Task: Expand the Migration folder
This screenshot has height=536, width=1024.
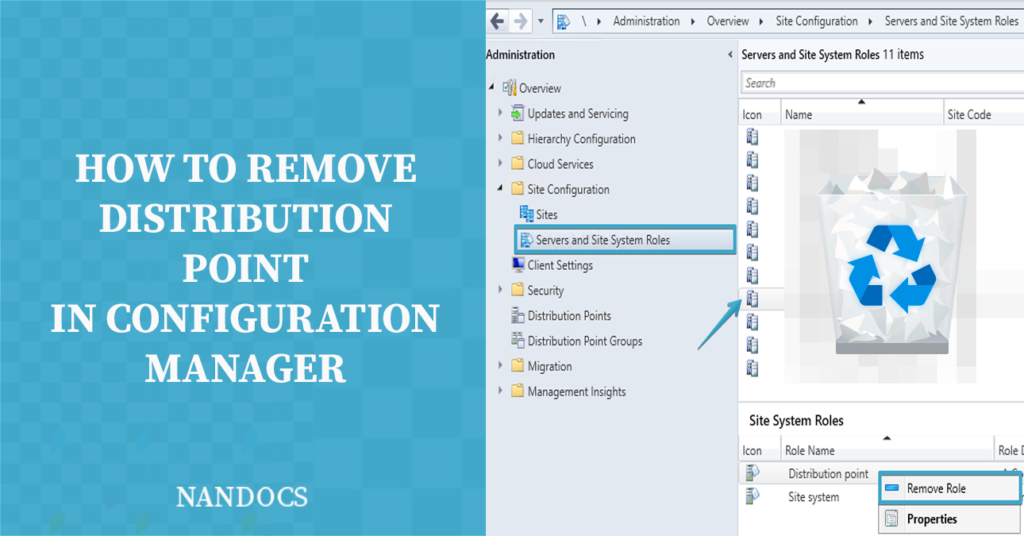Action: click(x=500, y=365)
